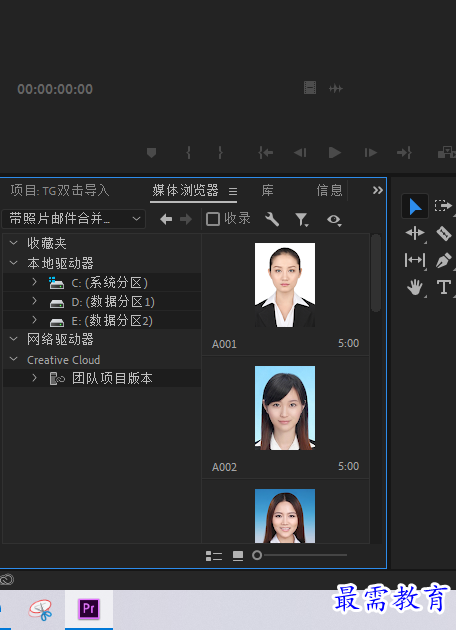Open the 带照片邮件合并 path dropdown
Image resolution: width=456 pixels, height=630 pixels.
pos(74,219)
